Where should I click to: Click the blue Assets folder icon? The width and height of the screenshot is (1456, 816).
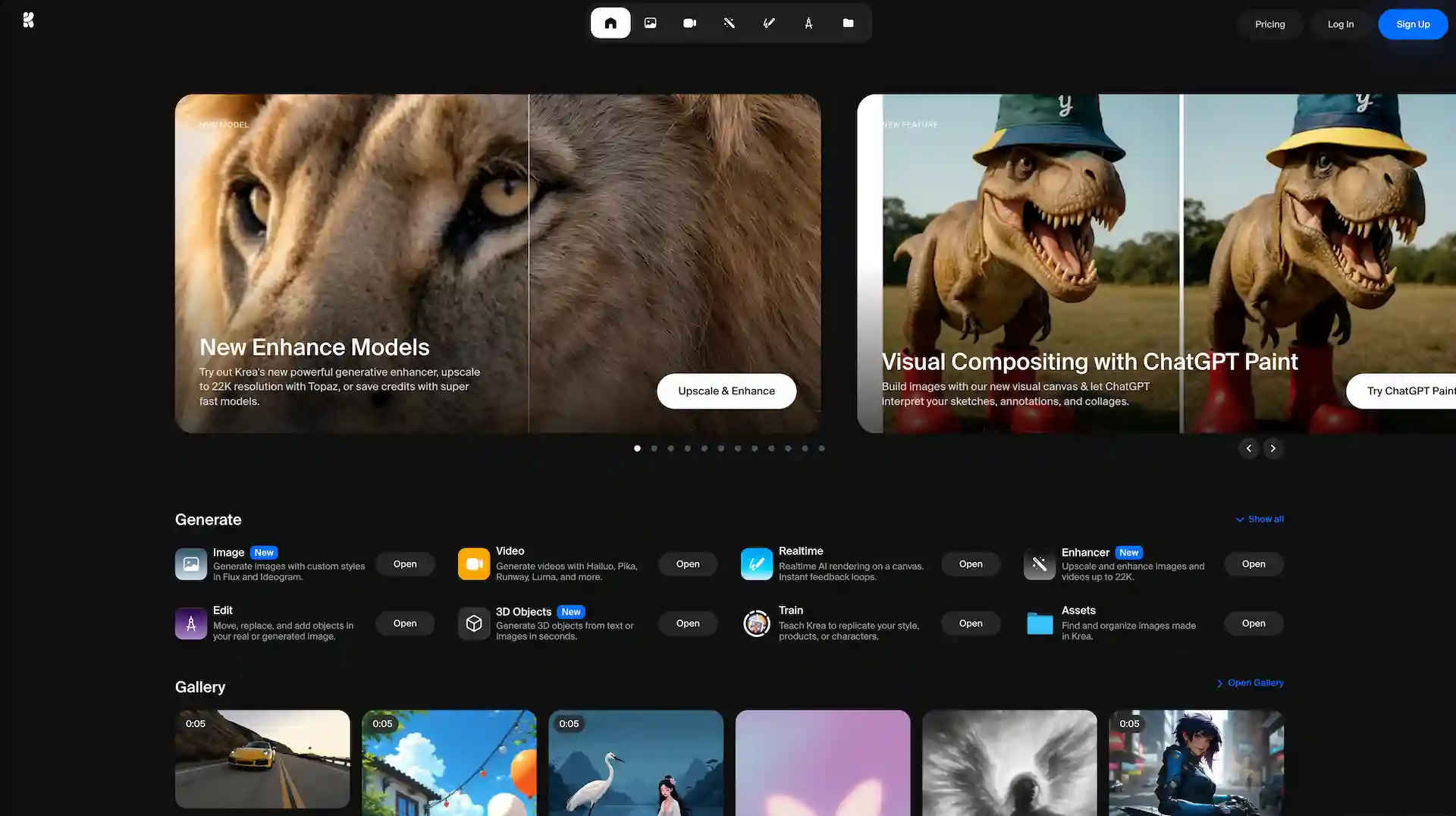click(x=1040, y=623)
